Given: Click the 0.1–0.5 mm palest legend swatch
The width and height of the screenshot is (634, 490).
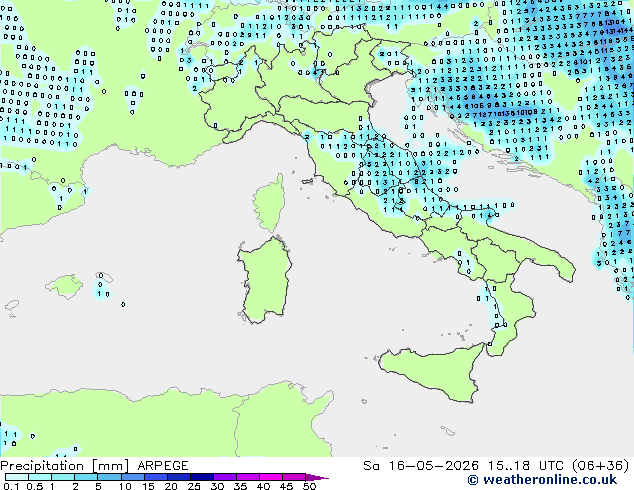Looking at the screenshot, I should click(17, 477).
